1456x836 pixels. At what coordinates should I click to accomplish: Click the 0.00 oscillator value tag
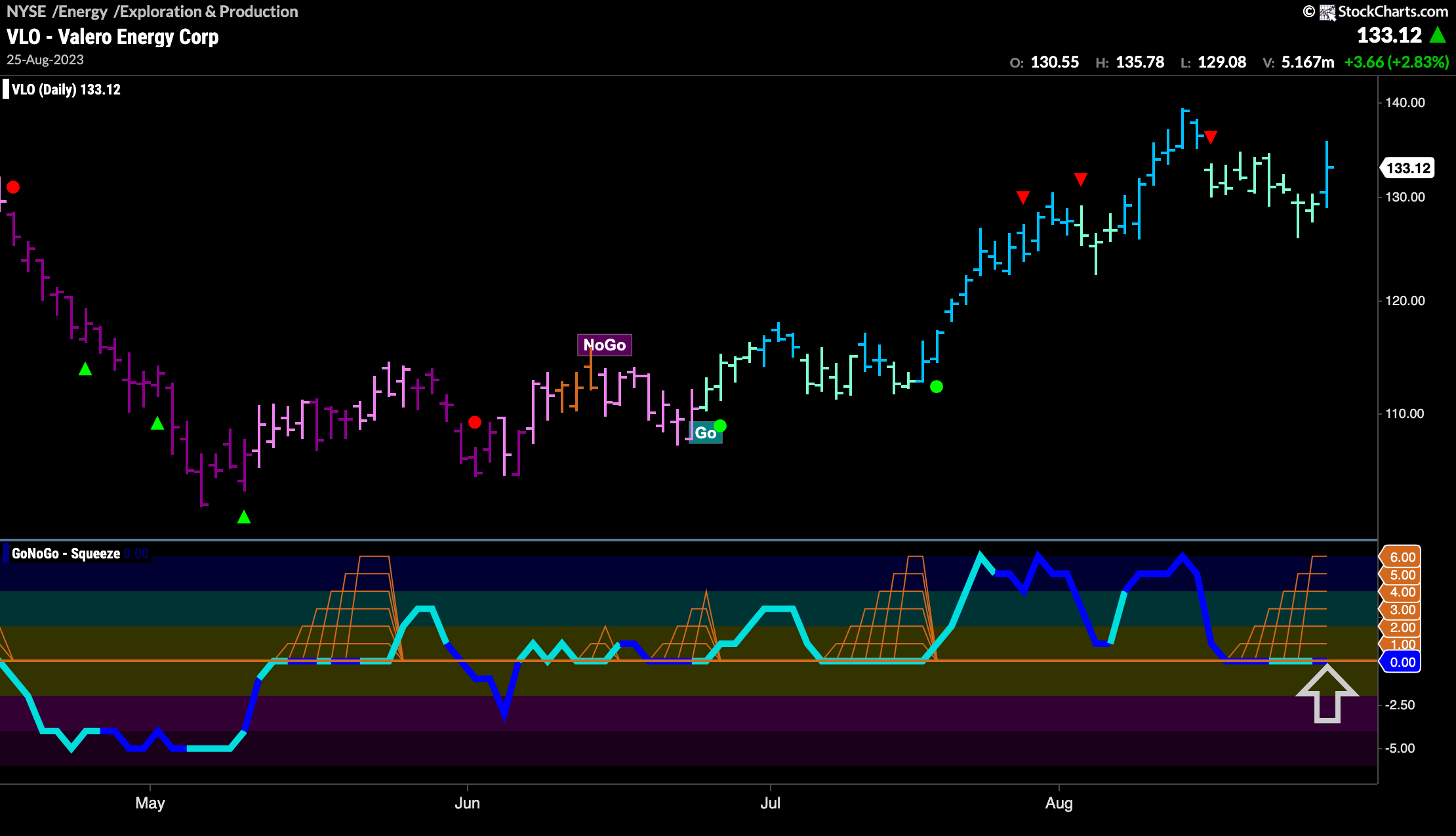click(1402, 662)
